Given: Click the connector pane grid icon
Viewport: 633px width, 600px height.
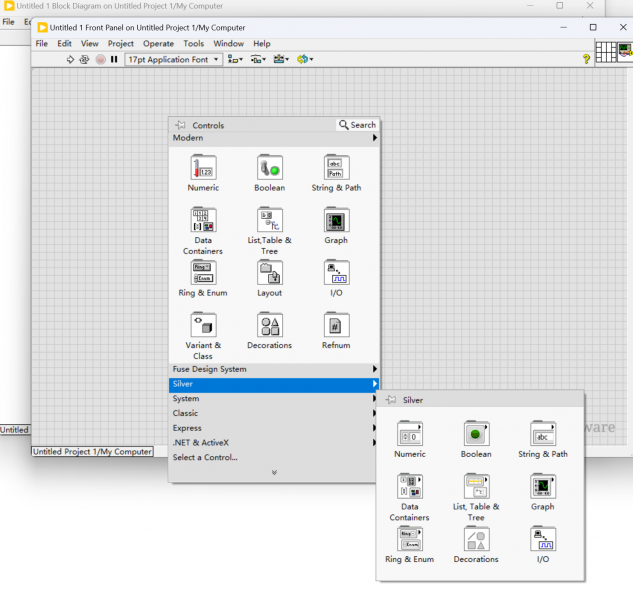Looking at the screenshot, I should (606, 52).
